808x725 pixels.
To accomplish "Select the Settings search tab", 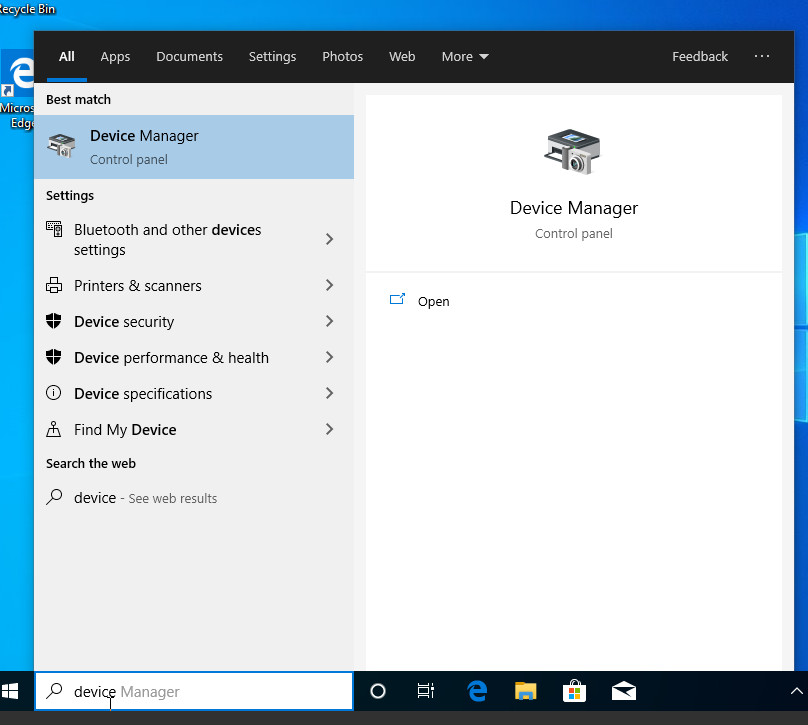I will (272, 57).
